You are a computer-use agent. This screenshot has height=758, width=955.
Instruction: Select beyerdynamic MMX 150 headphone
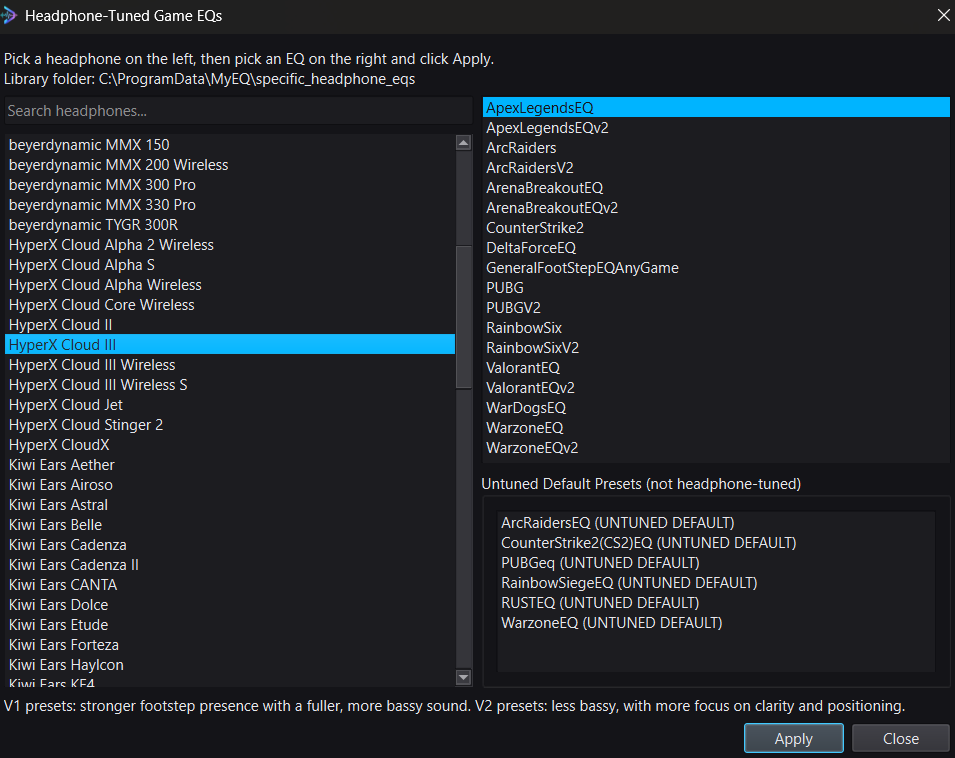coord(230,145)
